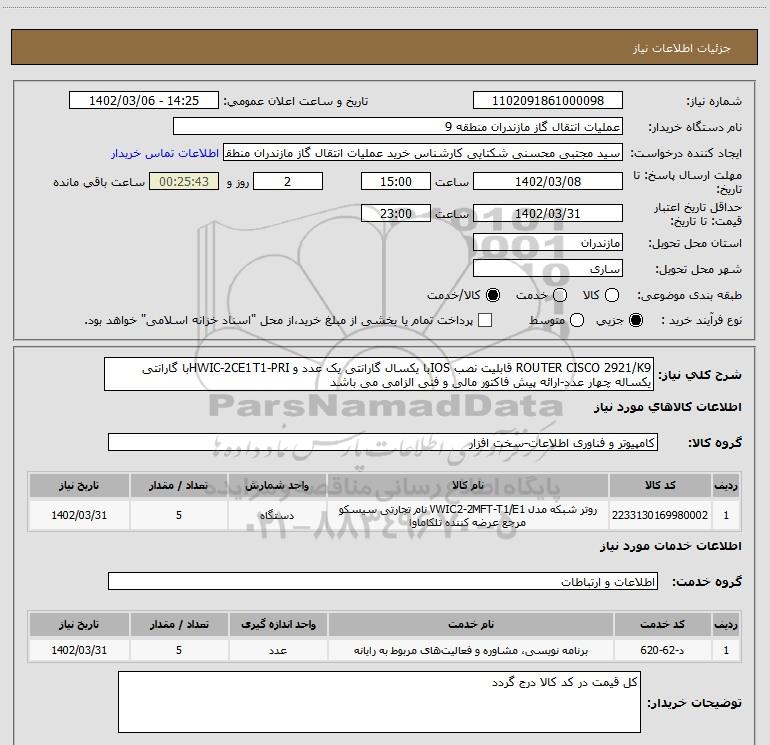Viewport: 770px width, 745px height.
Task: Click the نام کالا column header
Action: [468, 485]
